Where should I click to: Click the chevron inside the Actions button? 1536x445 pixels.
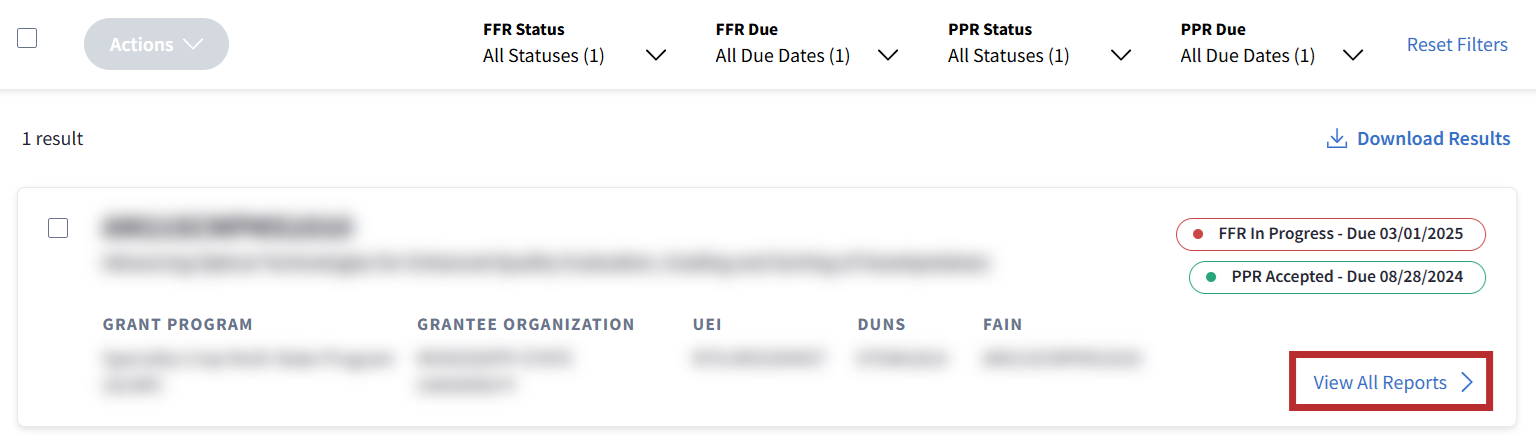click(x=195, y=44)
